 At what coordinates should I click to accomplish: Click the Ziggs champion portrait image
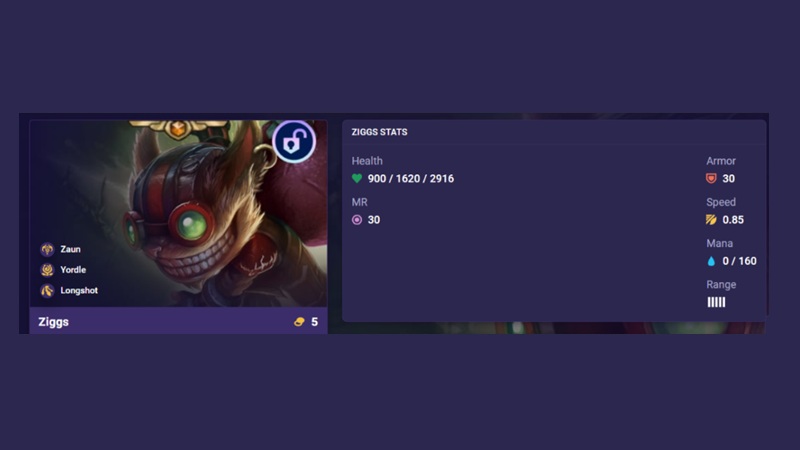point(179,213)
